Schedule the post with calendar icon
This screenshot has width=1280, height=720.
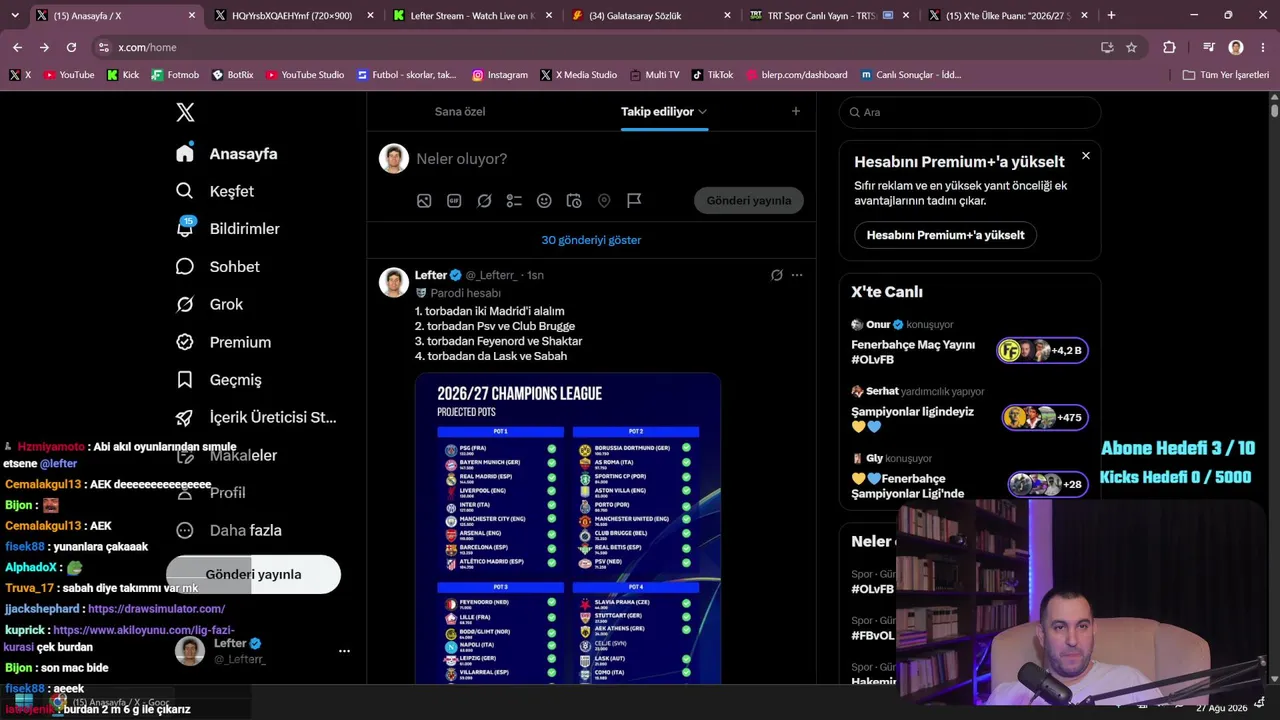574,201
